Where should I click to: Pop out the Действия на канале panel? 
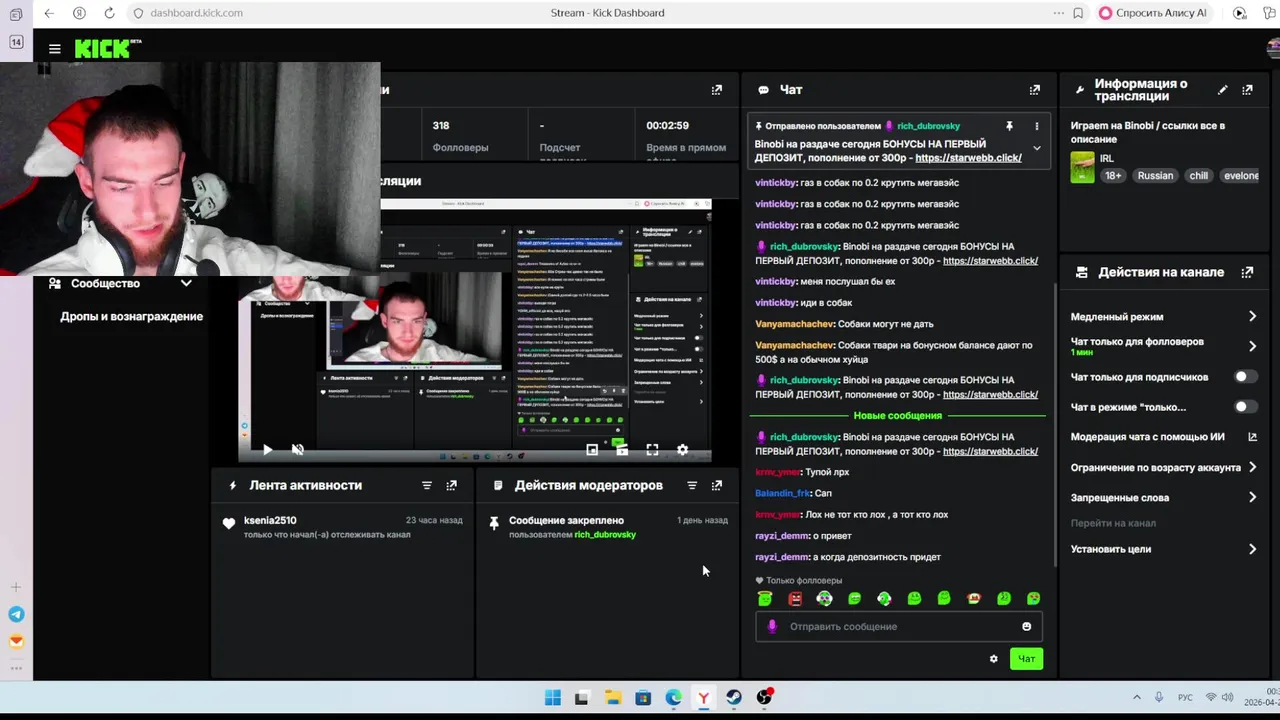(x=1247, y=272)
